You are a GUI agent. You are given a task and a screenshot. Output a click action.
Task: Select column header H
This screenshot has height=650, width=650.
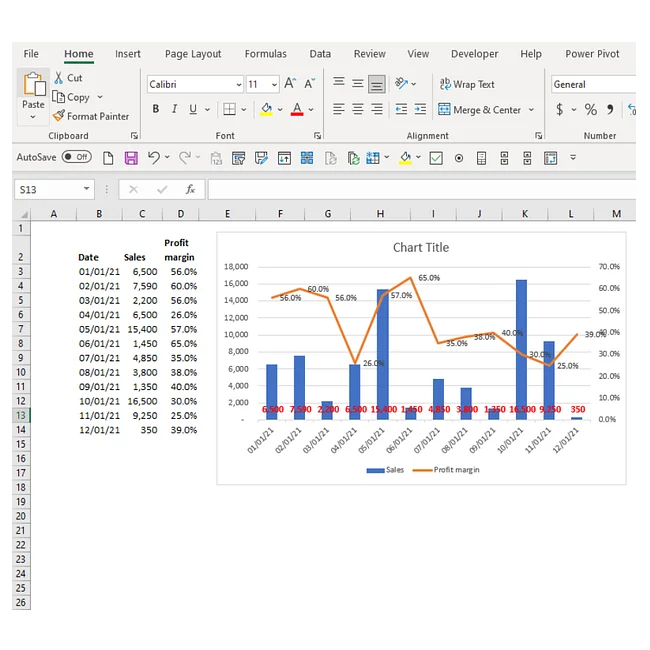click(x=380, y=214)
